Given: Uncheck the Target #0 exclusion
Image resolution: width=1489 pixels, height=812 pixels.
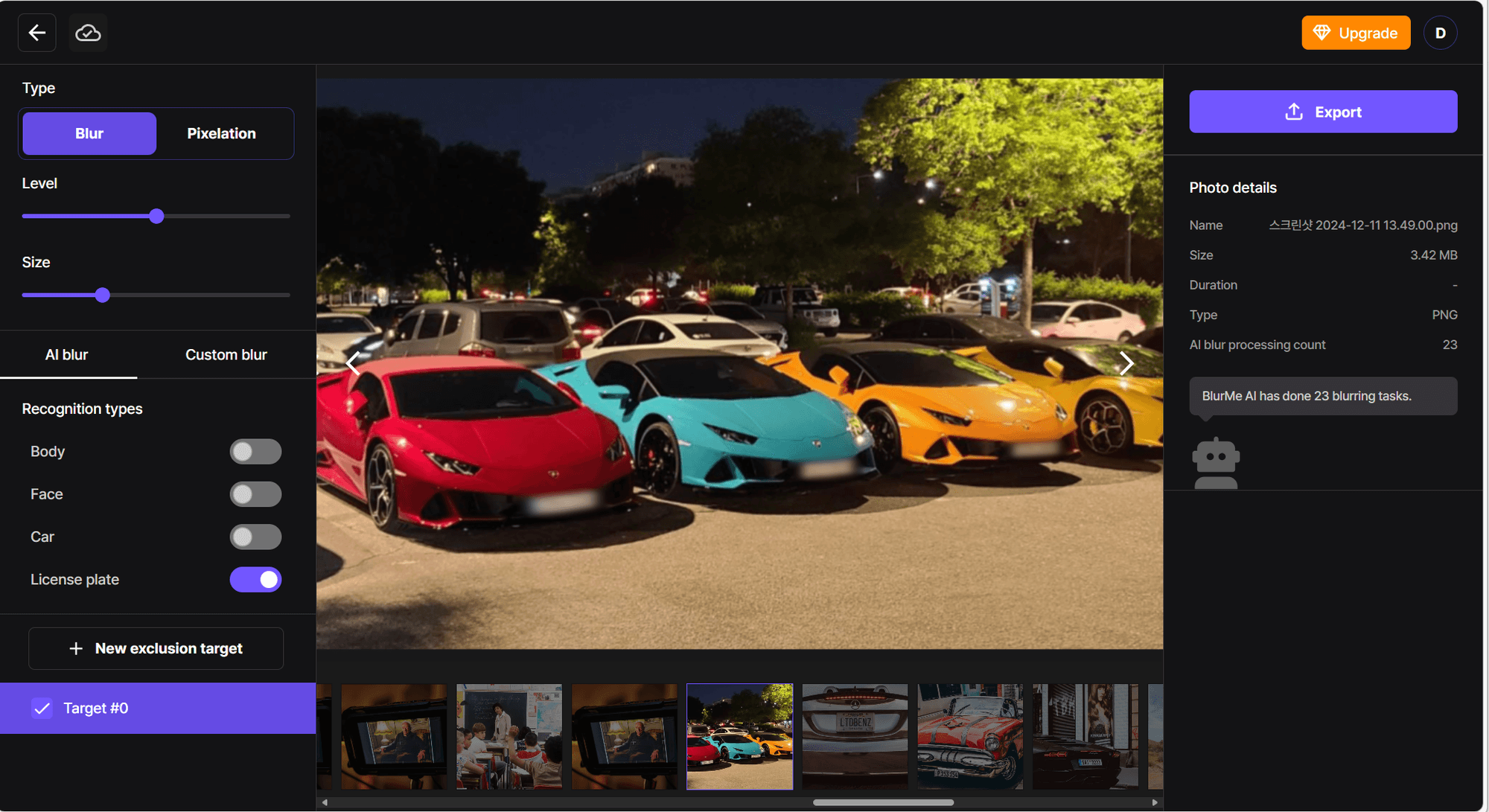Looking at the screenshot, I should [x=42, y=708].
